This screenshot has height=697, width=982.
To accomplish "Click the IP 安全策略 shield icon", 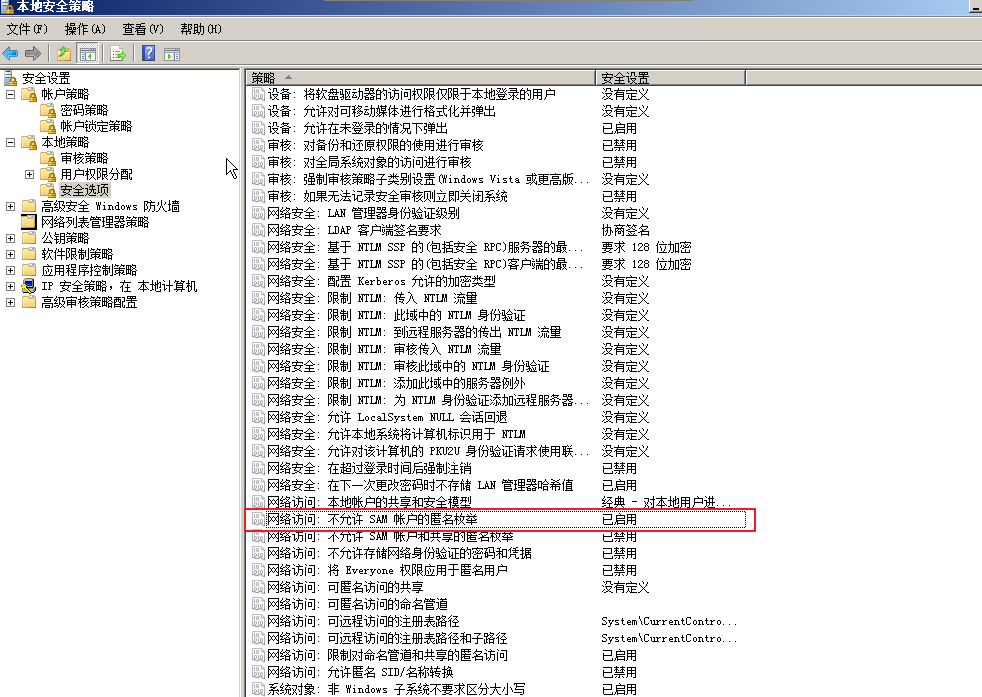I will 29,286.
